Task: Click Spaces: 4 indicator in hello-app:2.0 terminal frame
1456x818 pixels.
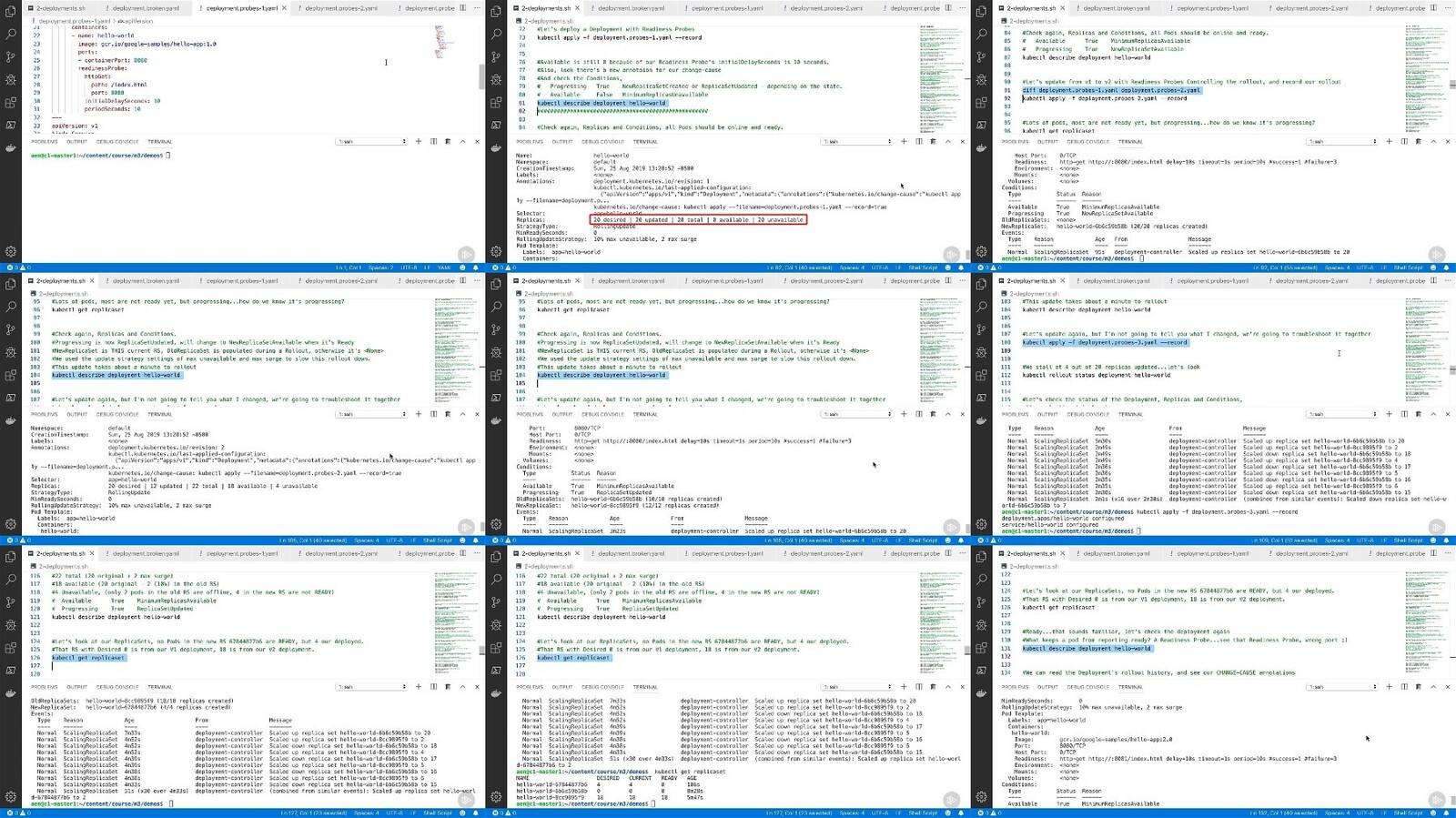Action: point(1336,813)
